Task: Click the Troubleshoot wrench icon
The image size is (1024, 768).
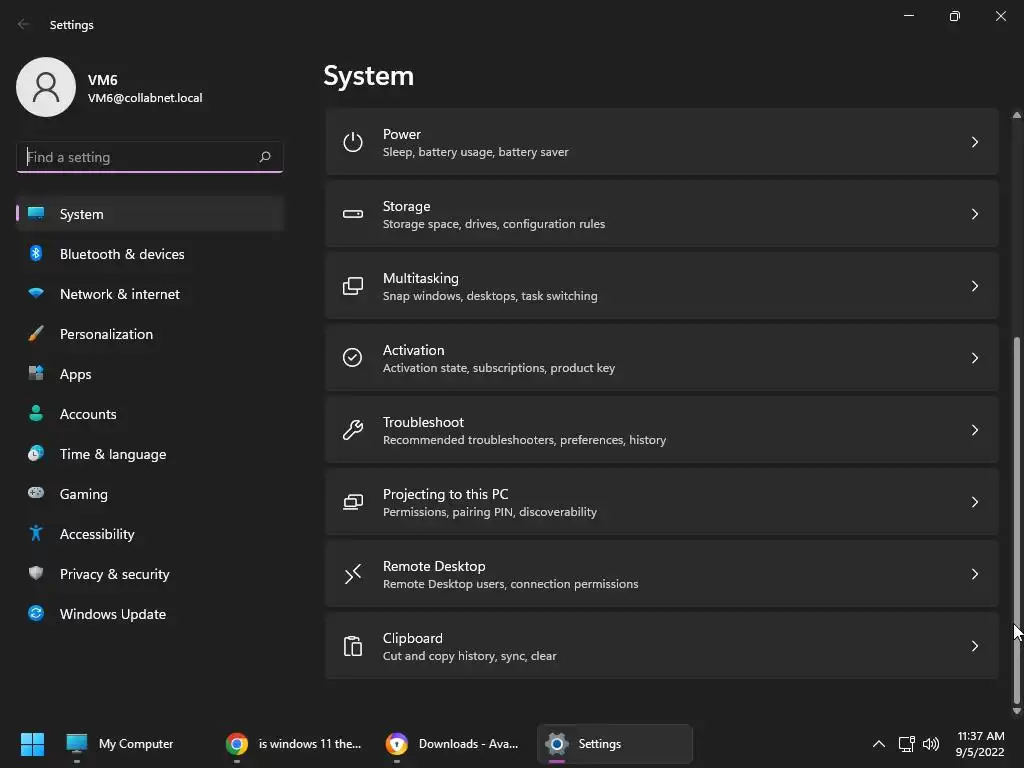Action: [353, 430]
